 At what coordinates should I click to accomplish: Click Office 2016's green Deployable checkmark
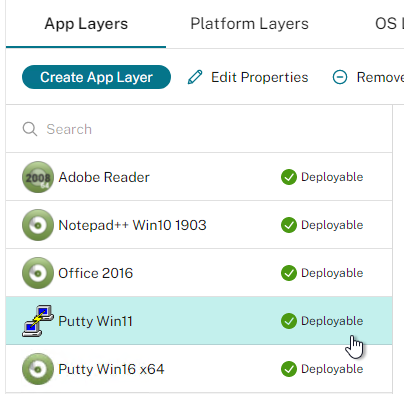[x=289, y=273]
